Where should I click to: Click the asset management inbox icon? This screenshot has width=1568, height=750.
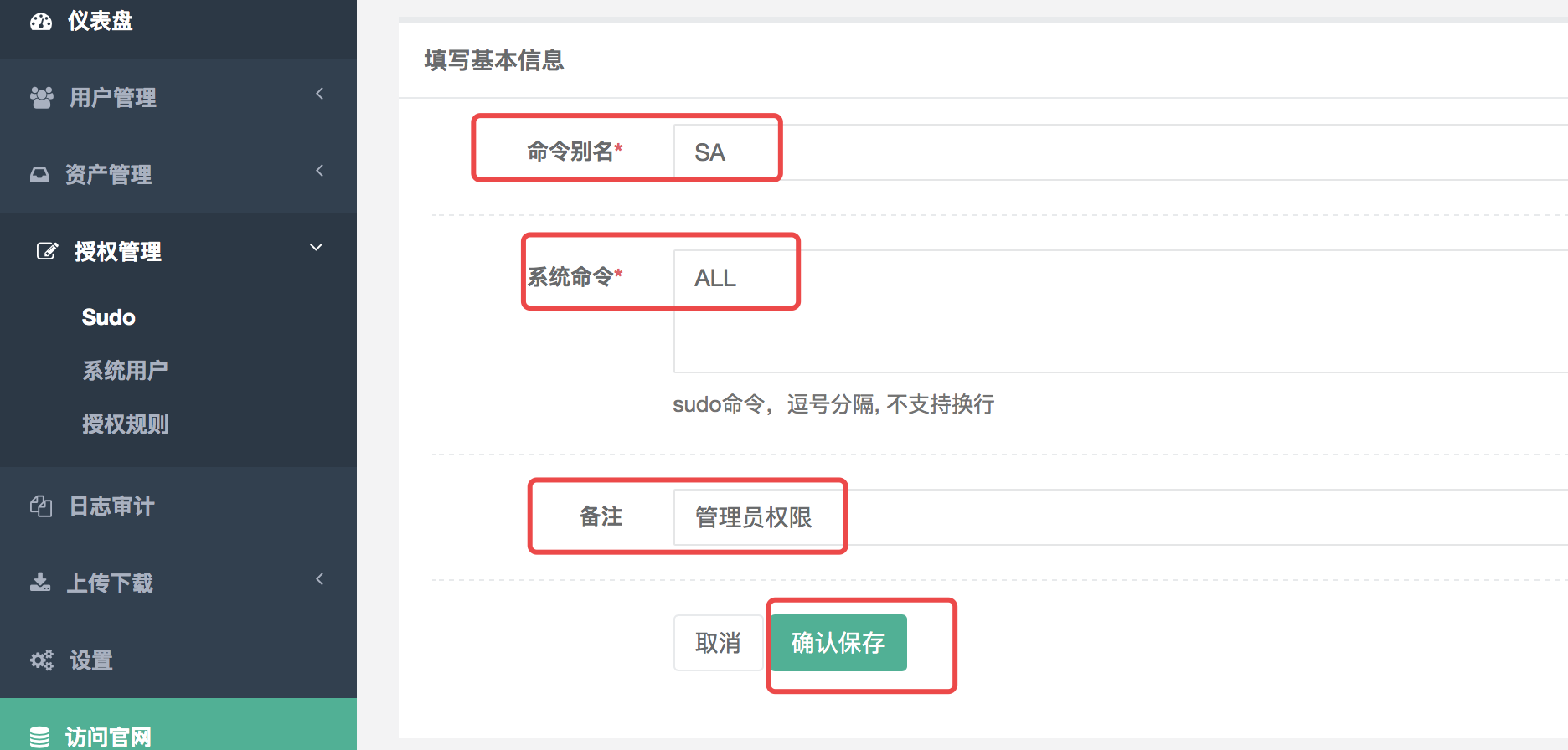(39, 174)
